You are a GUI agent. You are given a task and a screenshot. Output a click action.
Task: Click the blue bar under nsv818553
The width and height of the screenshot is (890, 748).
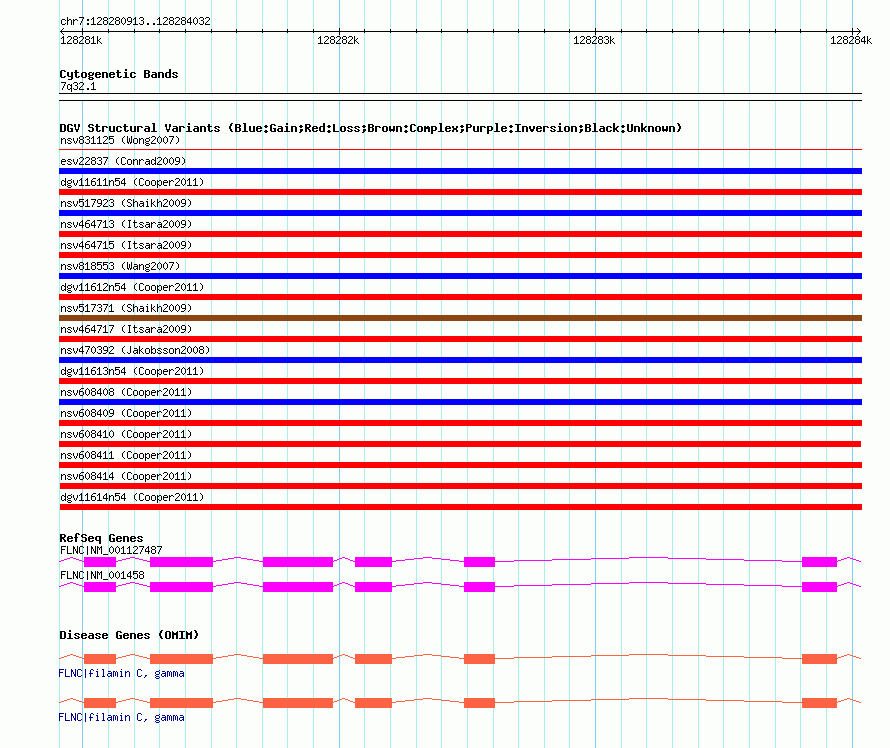pyautogui.click(x=460, y=276)
